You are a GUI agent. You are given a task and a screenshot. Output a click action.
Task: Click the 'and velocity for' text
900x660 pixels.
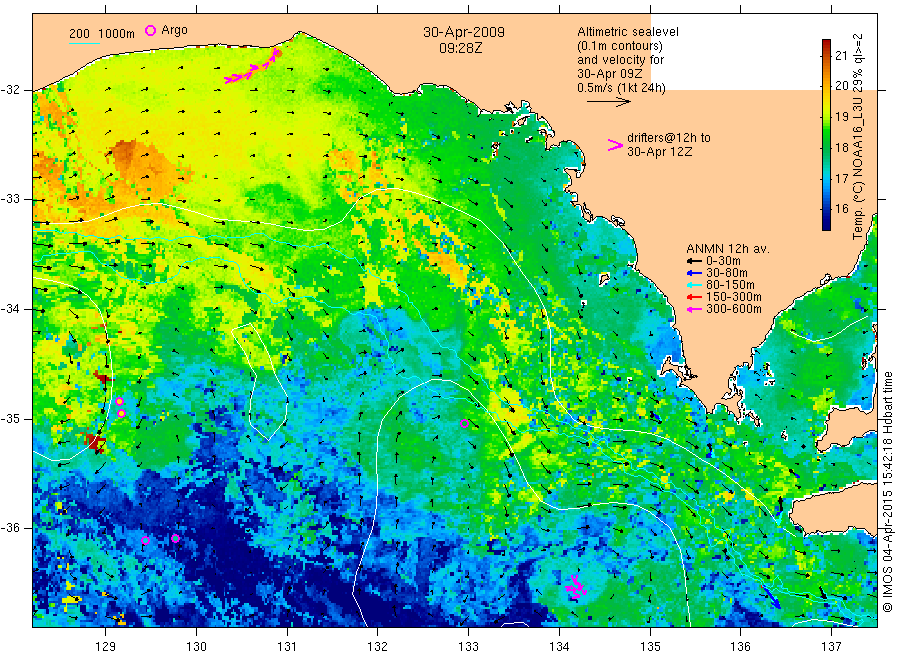620,60
